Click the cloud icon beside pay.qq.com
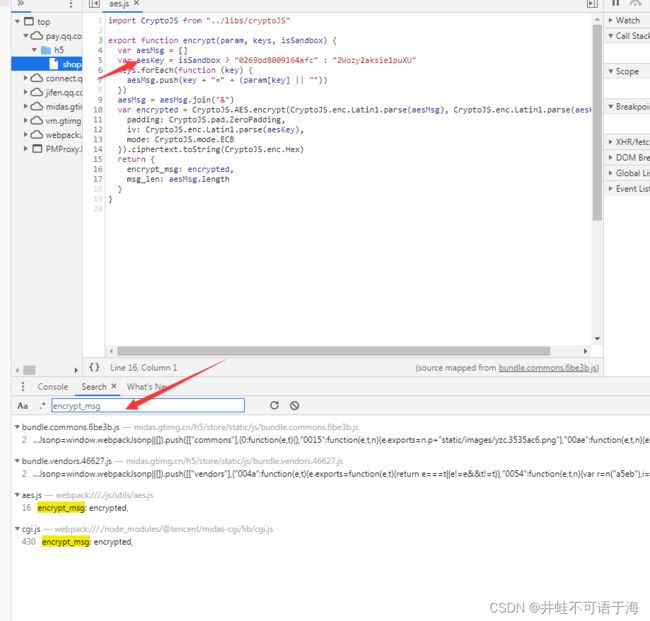 click(x=37, y=36)
